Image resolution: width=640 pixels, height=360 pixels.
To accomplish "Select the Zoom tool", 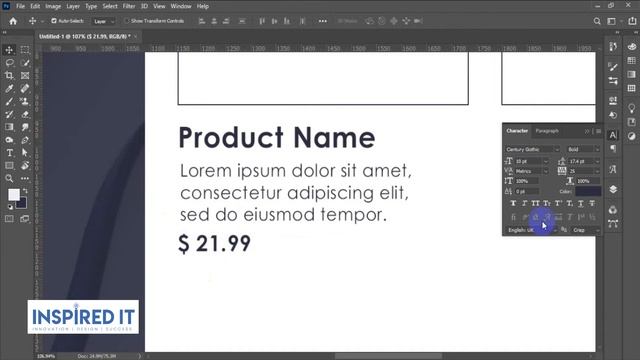I will pyautogui.click(x=9, y=178).
